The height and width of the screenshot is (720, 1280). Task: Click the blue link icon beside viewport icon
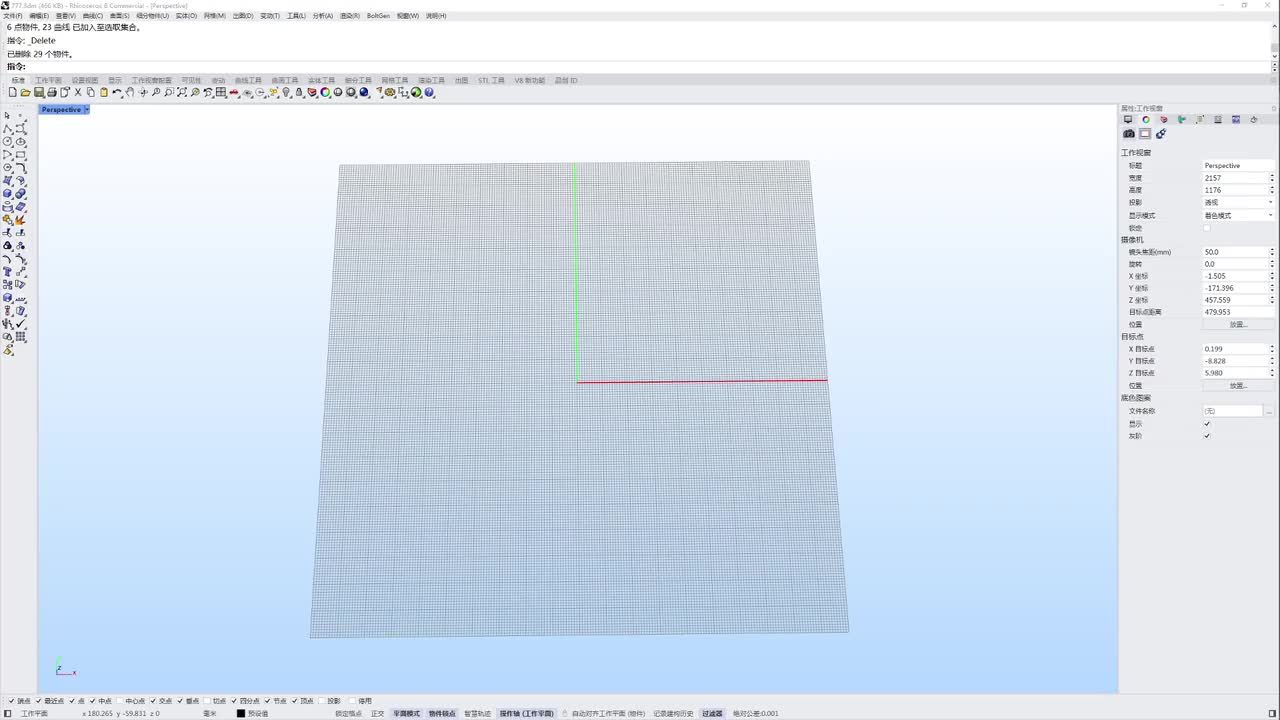click(1161, 134)
